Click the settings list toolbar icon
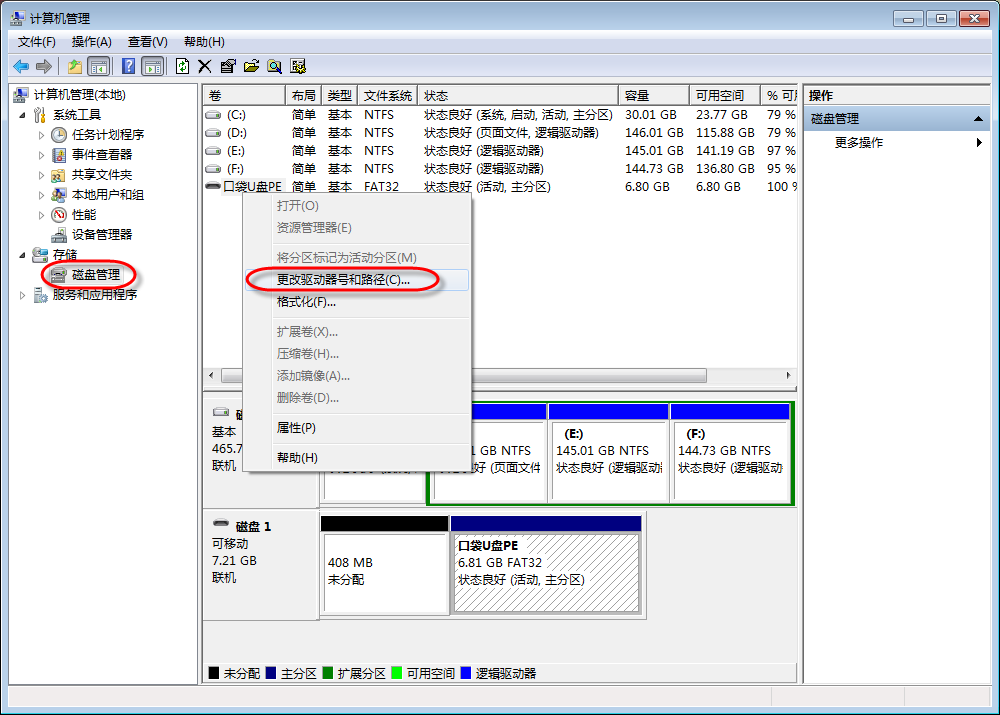 pos(298,66)
